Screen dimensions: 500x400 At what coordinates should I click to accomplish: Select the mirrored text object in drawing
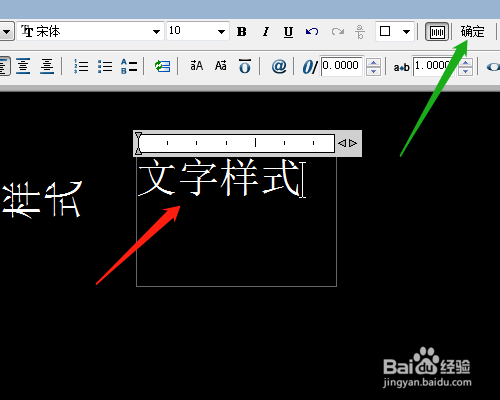(x=41, y=199)
